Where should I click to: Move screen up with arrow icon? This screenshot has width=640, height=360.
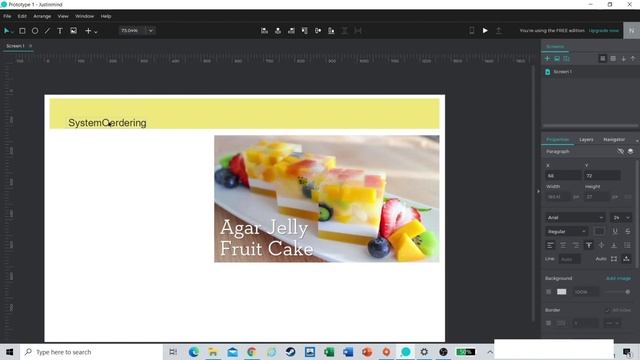(x=633, y=59)
